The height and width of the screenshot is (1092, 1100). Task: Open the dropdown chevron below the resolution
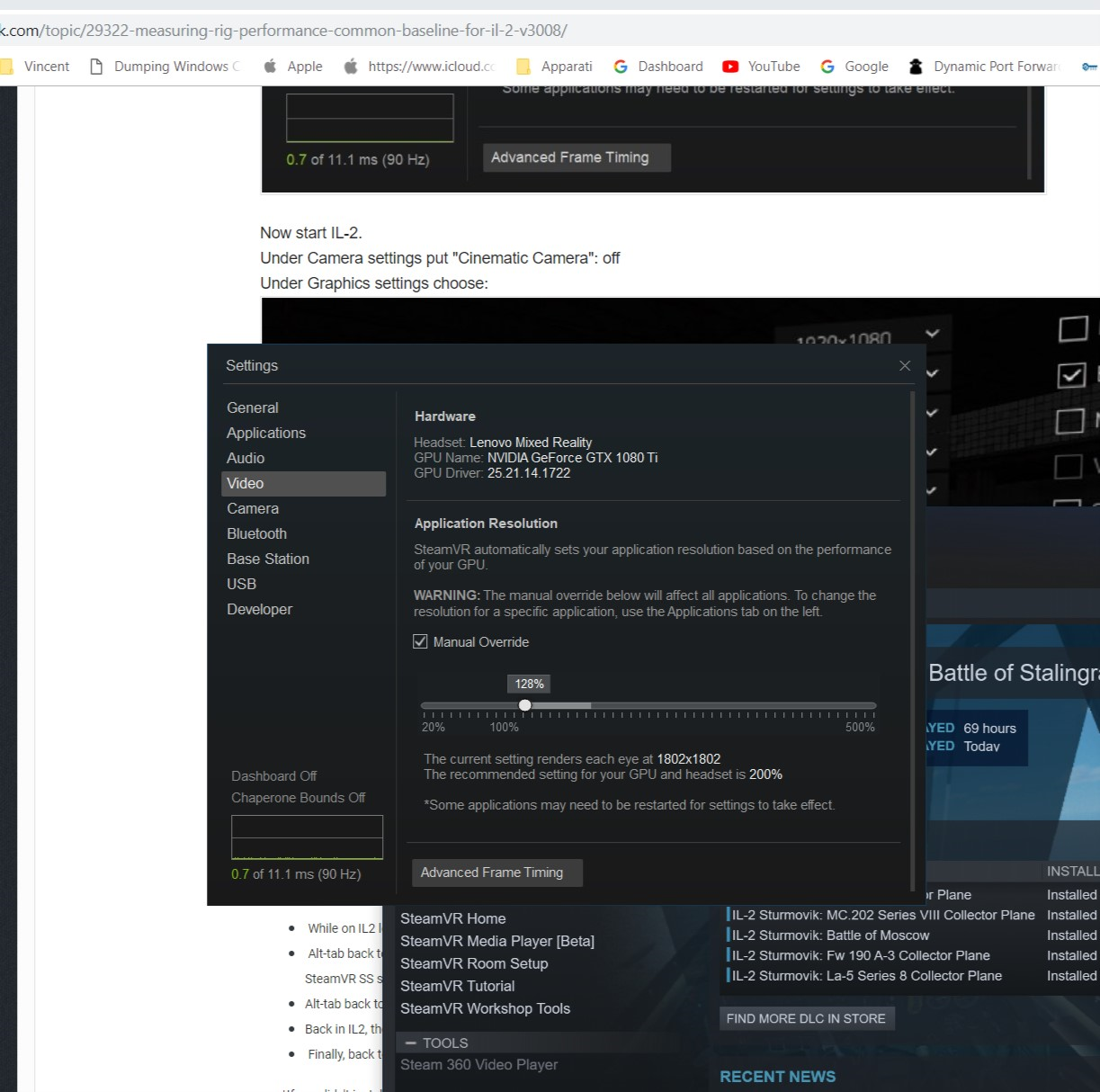pos(933,373)
